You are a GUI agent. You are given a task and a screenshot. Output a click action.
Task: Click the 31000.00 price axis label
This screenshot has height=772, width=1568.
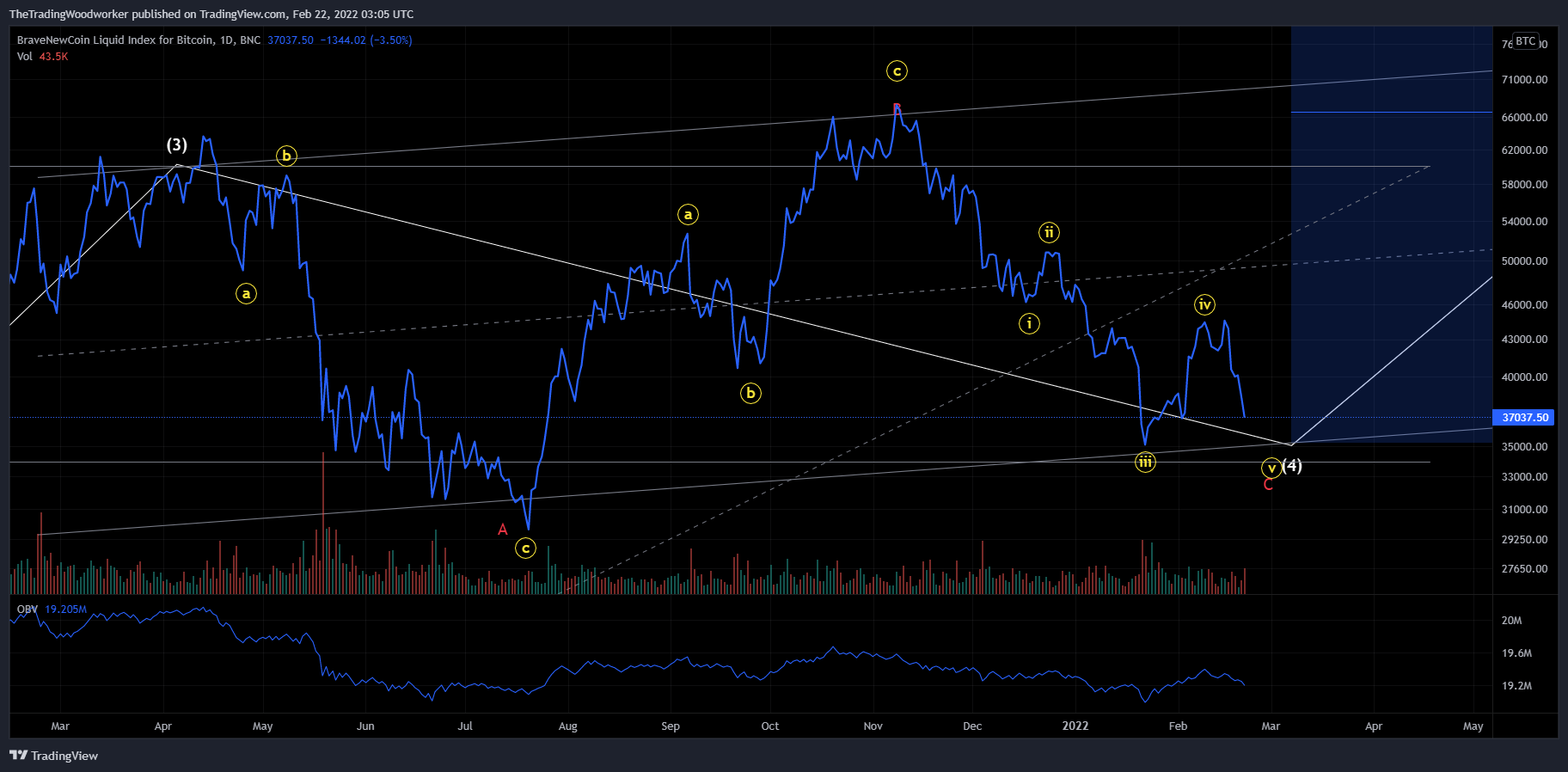[1524, 510]
